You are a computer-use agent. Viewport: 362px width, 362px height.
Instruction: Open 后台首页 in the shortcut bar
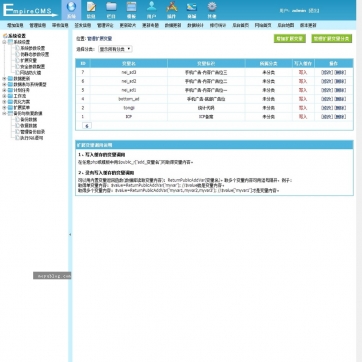coord(240,25)
